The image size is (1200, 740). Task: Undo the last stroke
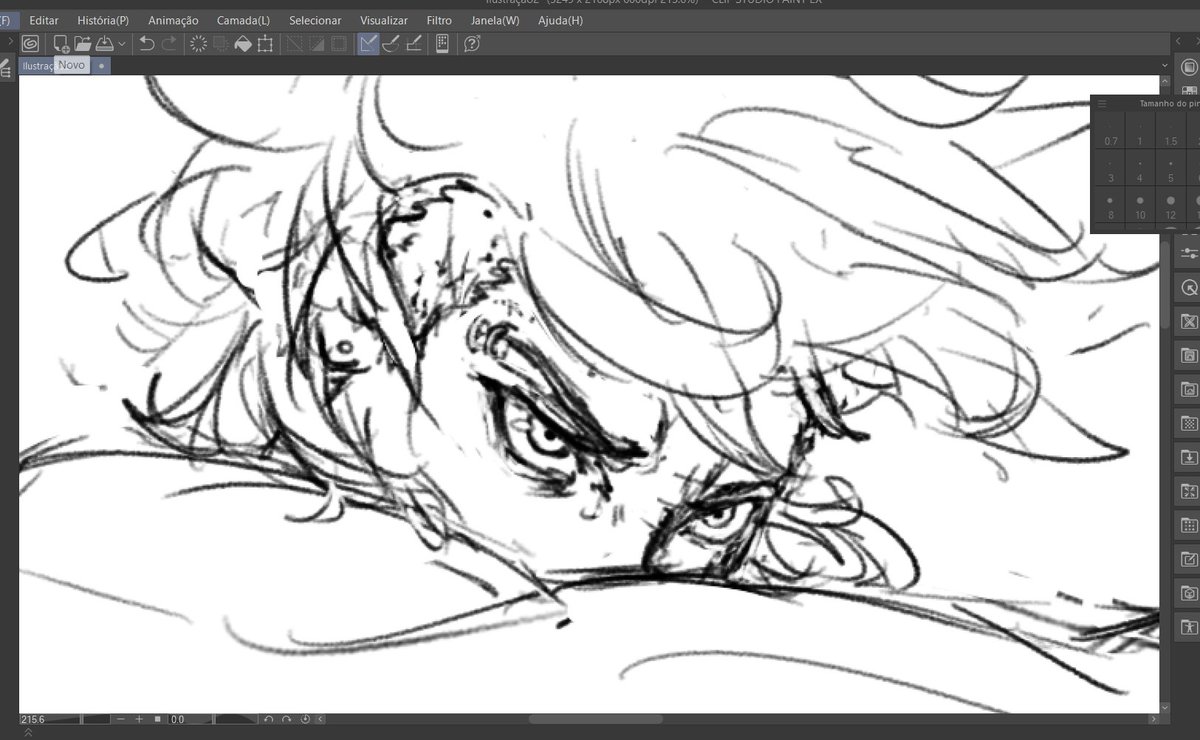(147, 44)
